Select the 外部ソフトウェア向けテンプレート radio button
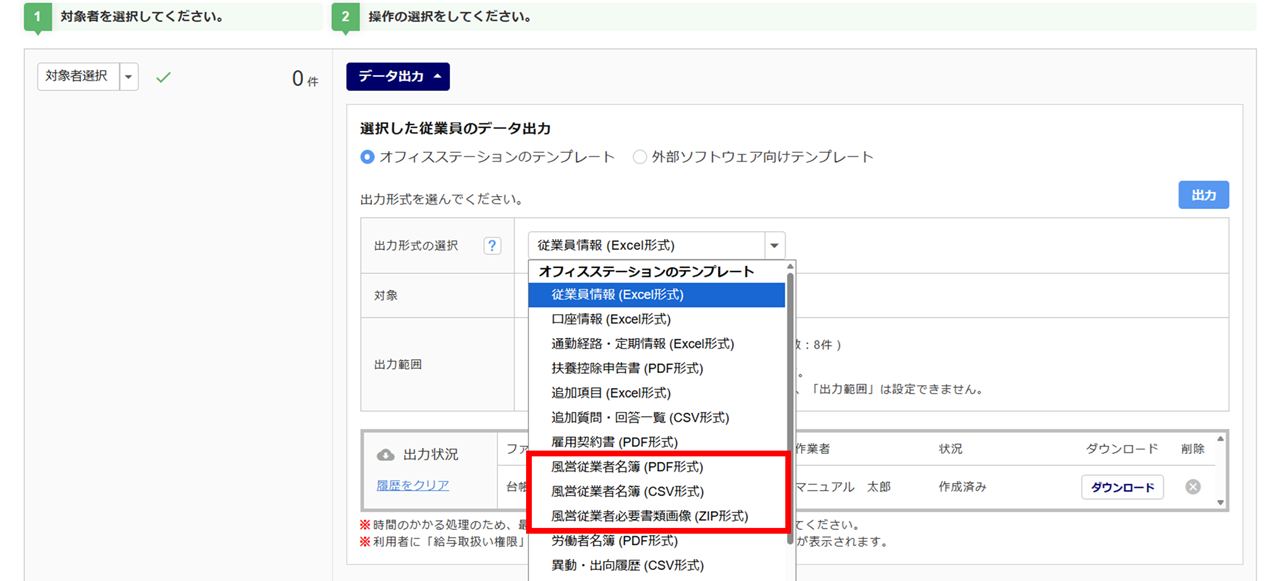 tap(640, 157)
